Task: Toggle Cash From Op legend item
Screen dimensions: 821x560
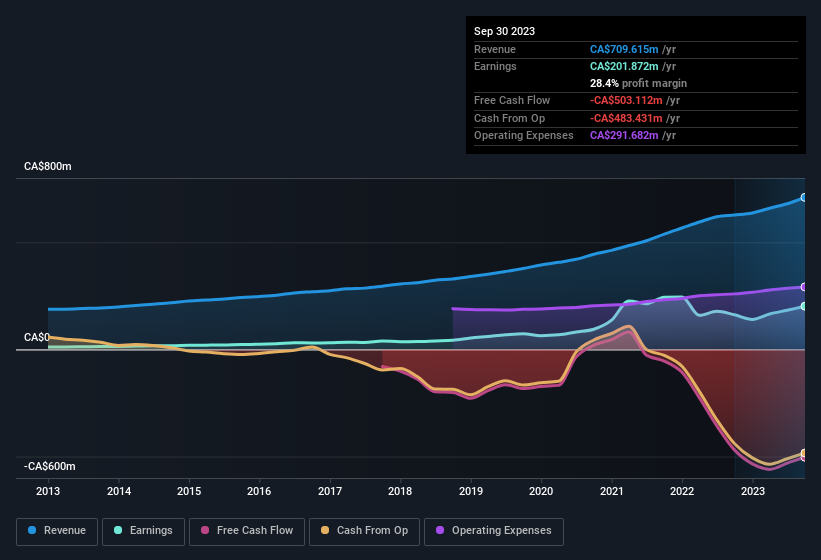Action: 363,530
